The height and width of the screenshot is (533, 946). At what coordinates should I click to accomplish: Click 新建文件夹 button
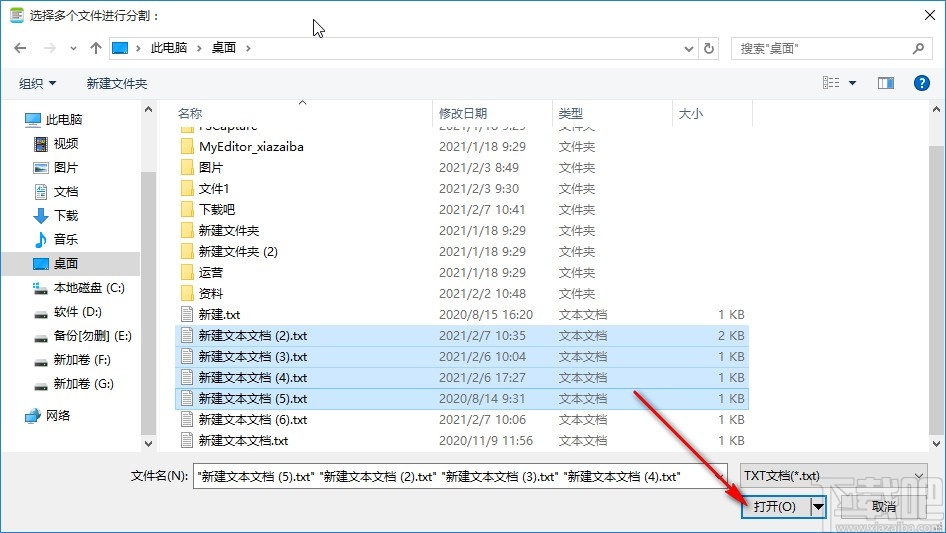click(117, 83)
